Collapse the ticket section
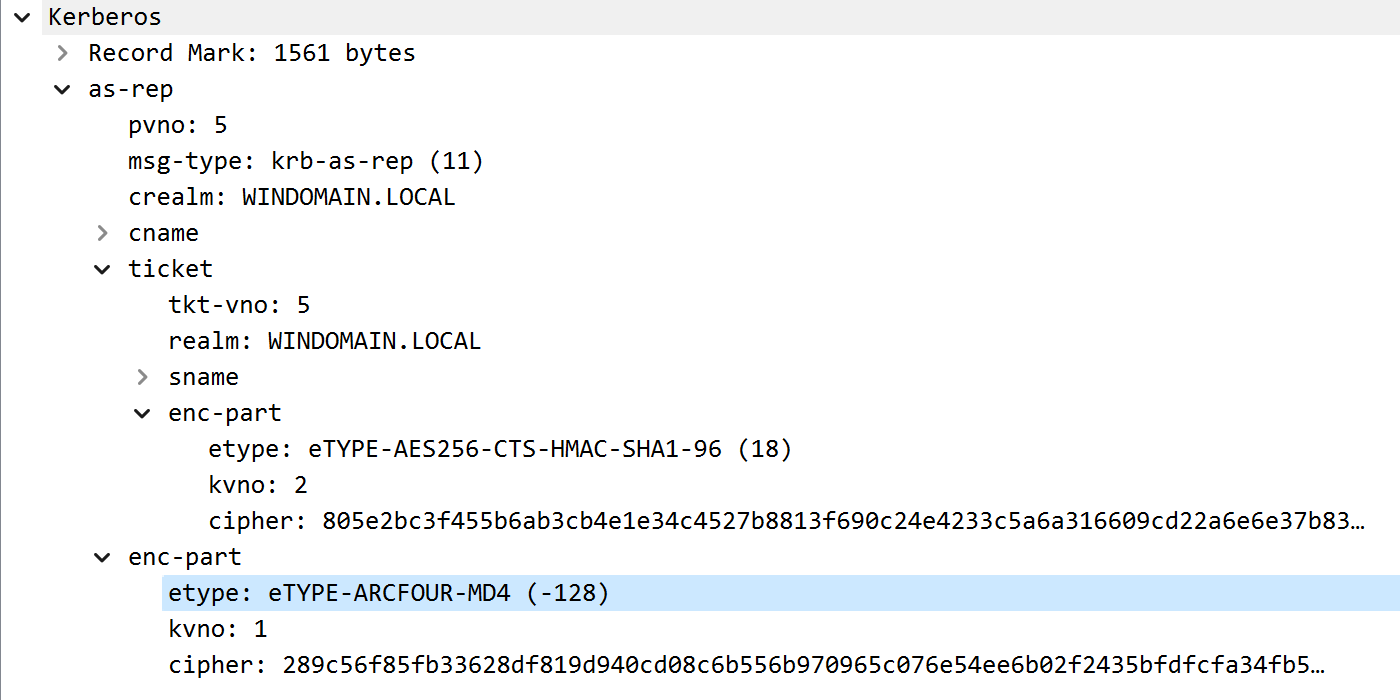 102,269
